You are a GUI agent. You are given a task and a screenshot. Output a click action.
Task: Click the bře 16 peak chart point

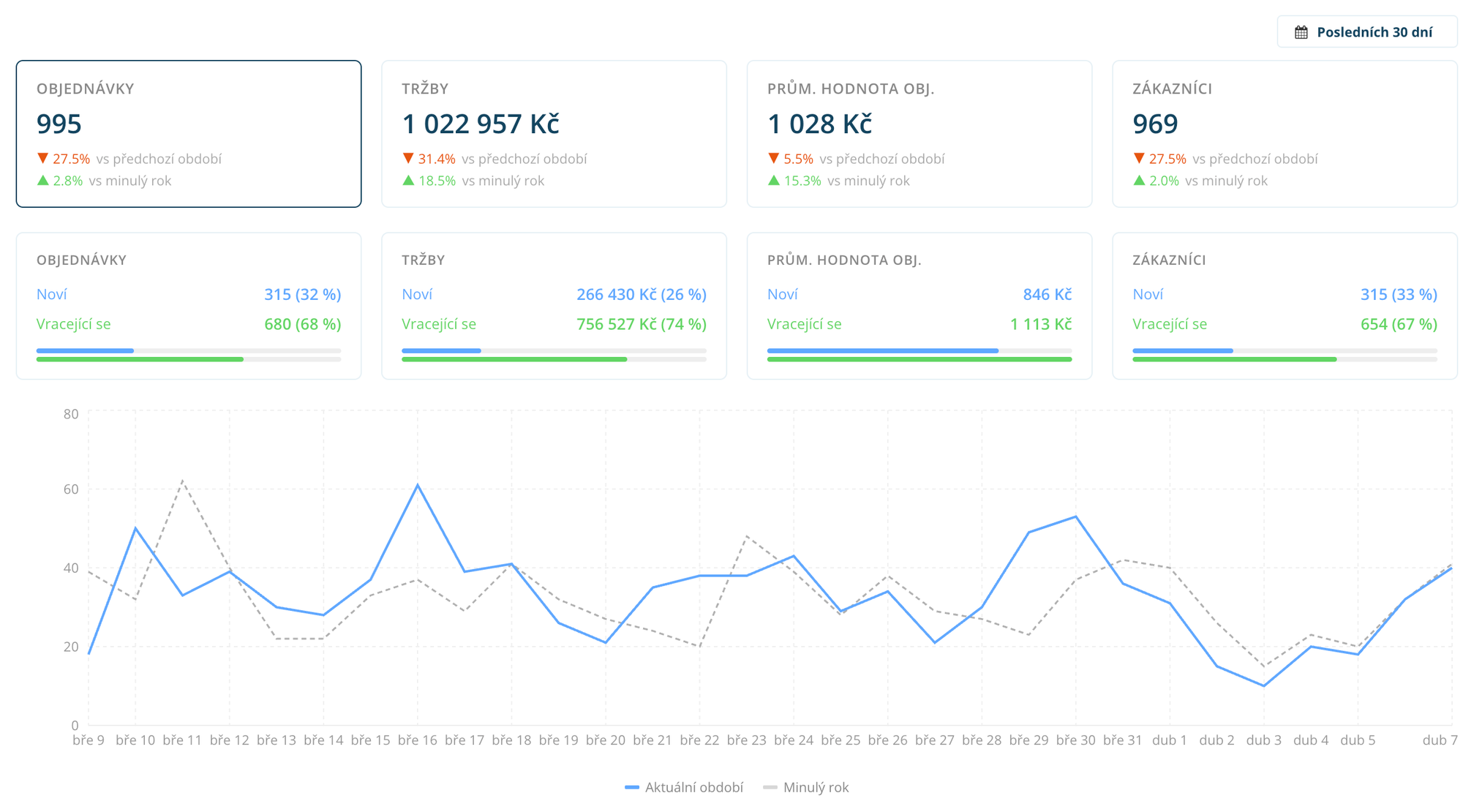click(418, 485)
